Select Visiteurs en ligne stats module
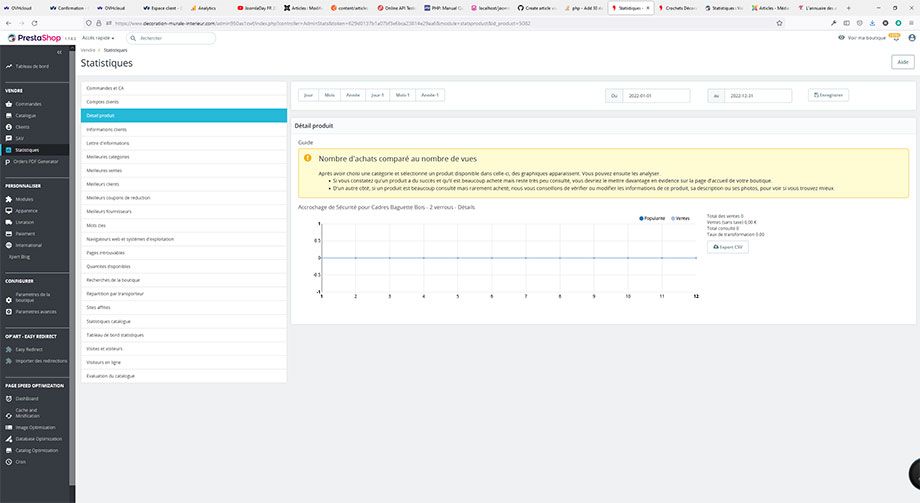The height and width of the screenshot is (503, 920). coord(184,362)
